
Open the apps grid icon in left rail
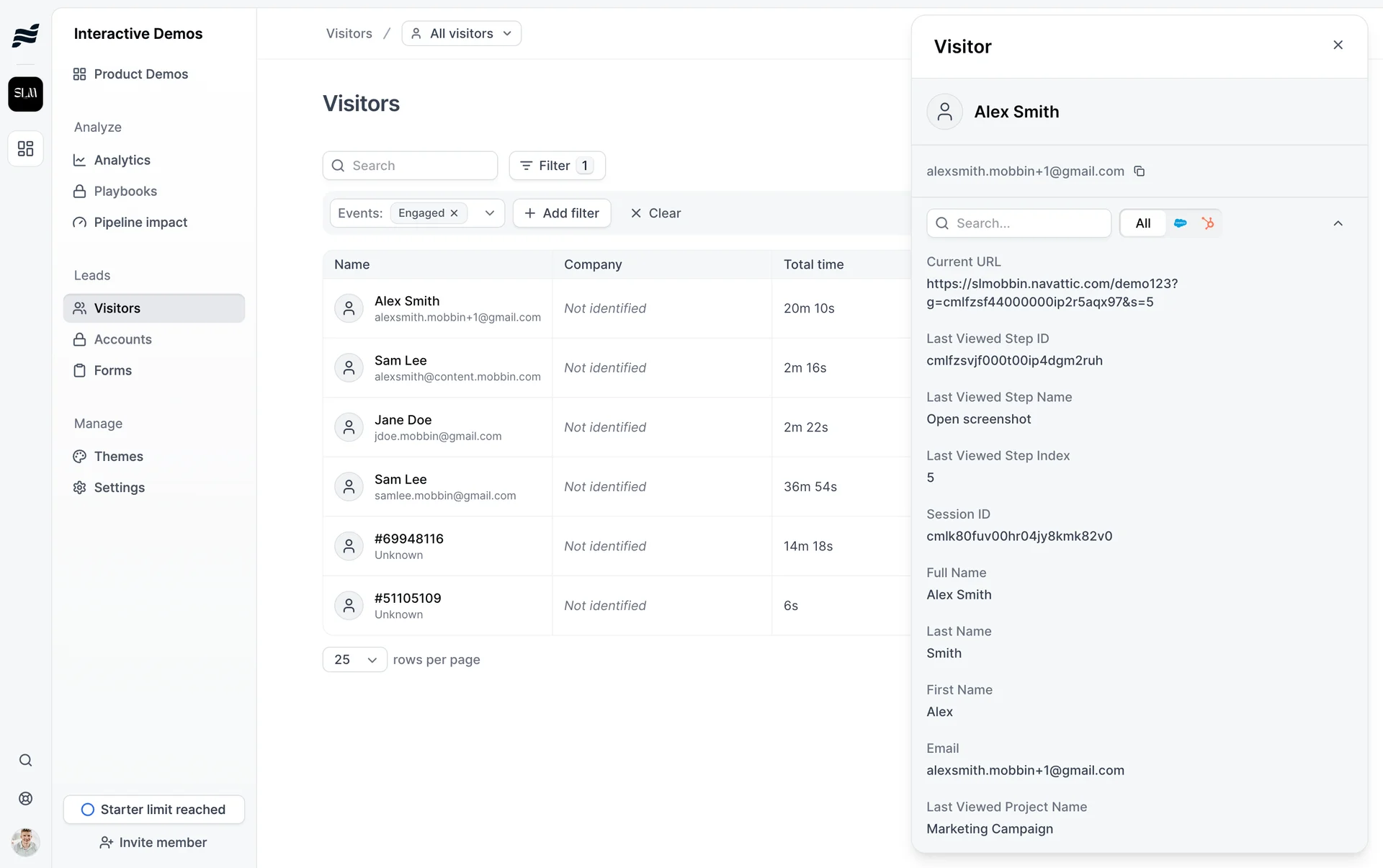[25, 148]
